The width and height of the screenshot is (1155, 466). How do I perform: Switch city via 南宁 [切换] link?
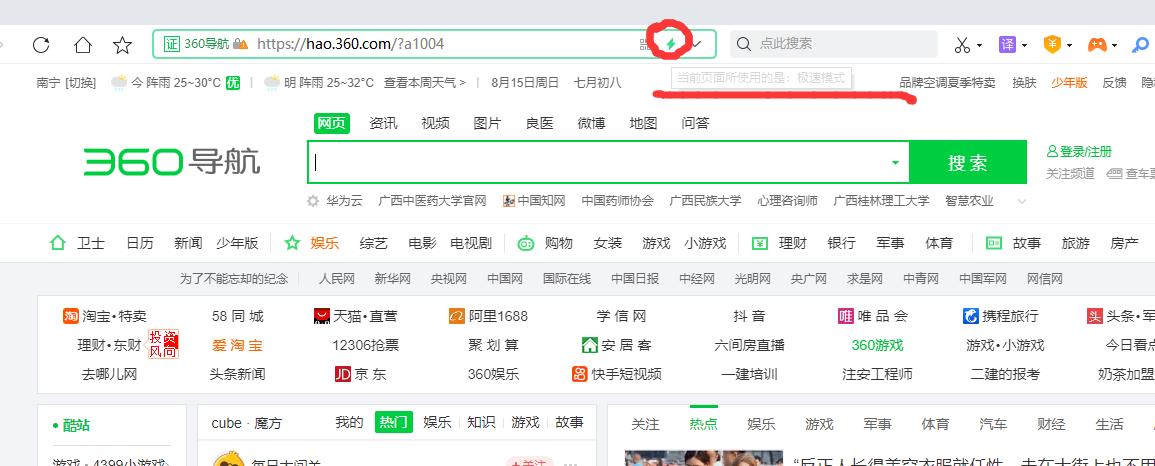66,82
